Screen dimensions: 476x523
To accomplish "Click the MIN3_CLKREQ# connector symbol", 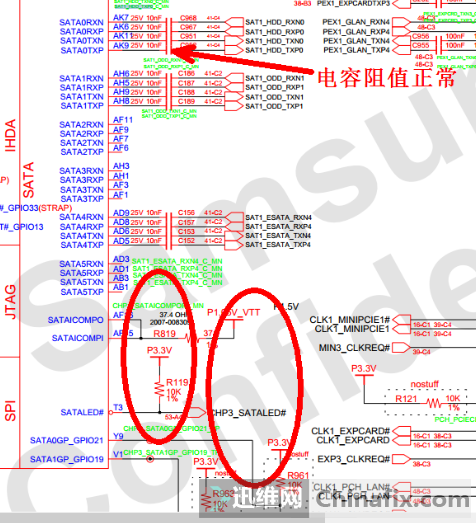I will 401,348.
